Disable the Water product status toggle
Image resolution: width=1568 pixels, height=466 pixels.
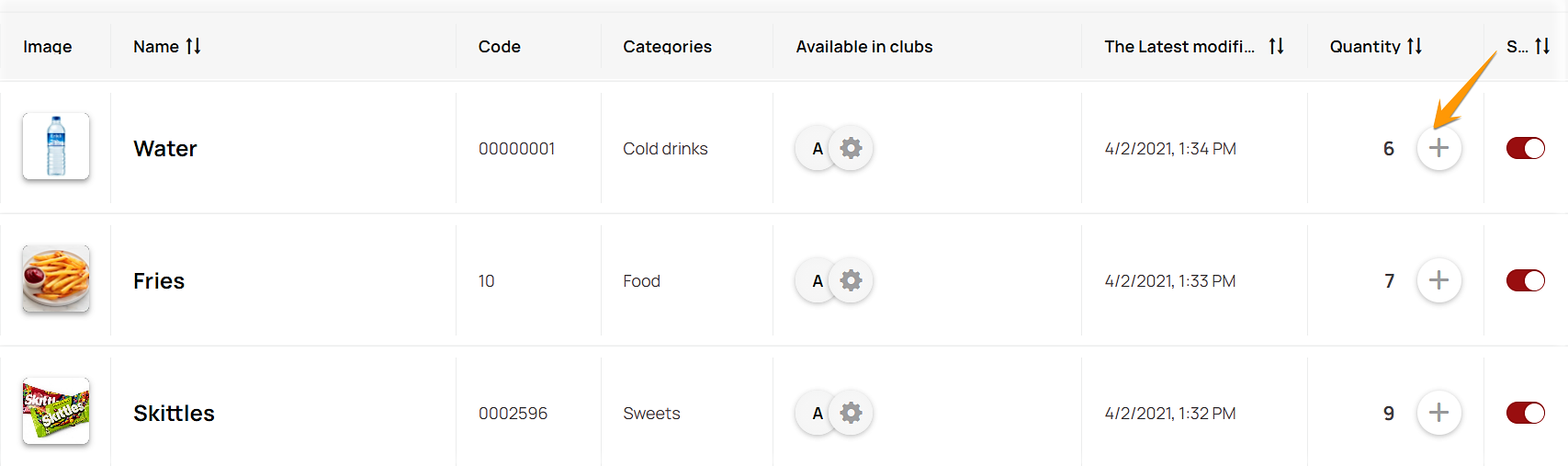pos(1526,148)
